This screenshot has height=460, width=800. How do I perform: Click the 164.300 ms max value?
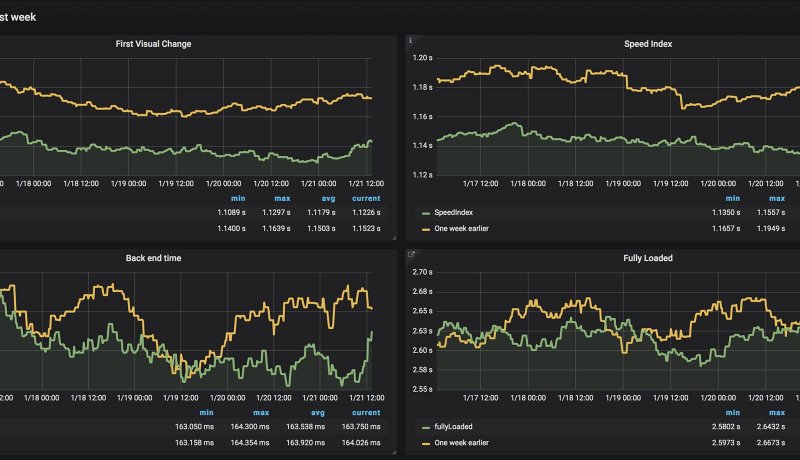pyautogui.click(x=249, y=427)
